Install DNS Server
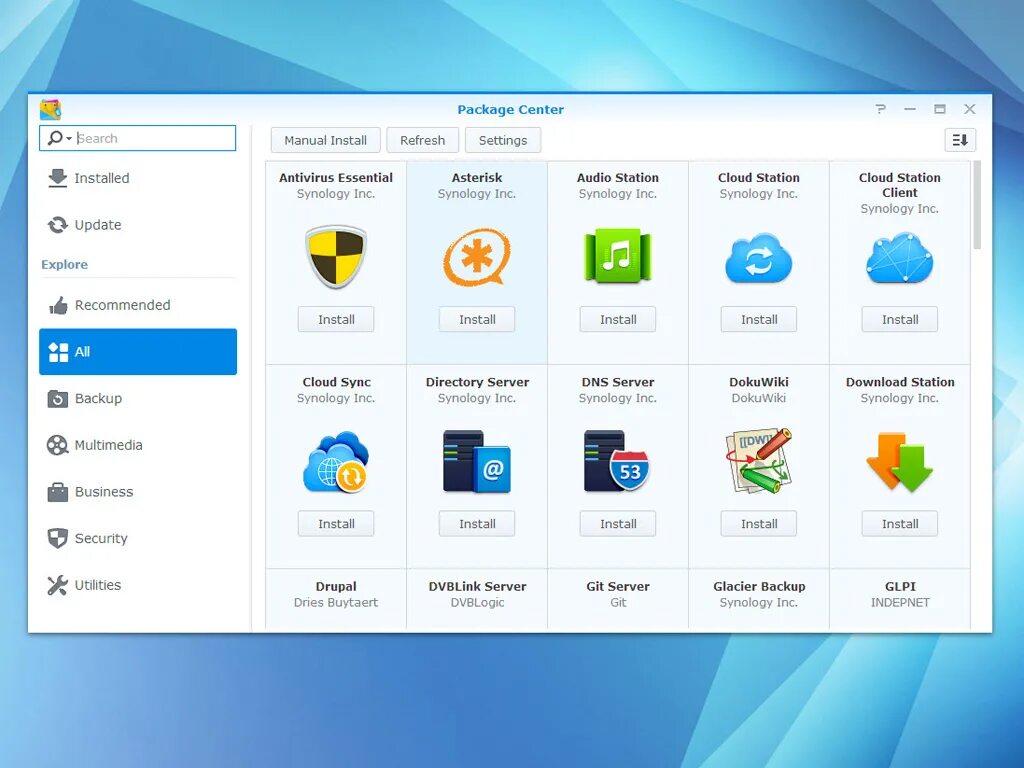The image size is (1024, 768). (x=618, y=524)
